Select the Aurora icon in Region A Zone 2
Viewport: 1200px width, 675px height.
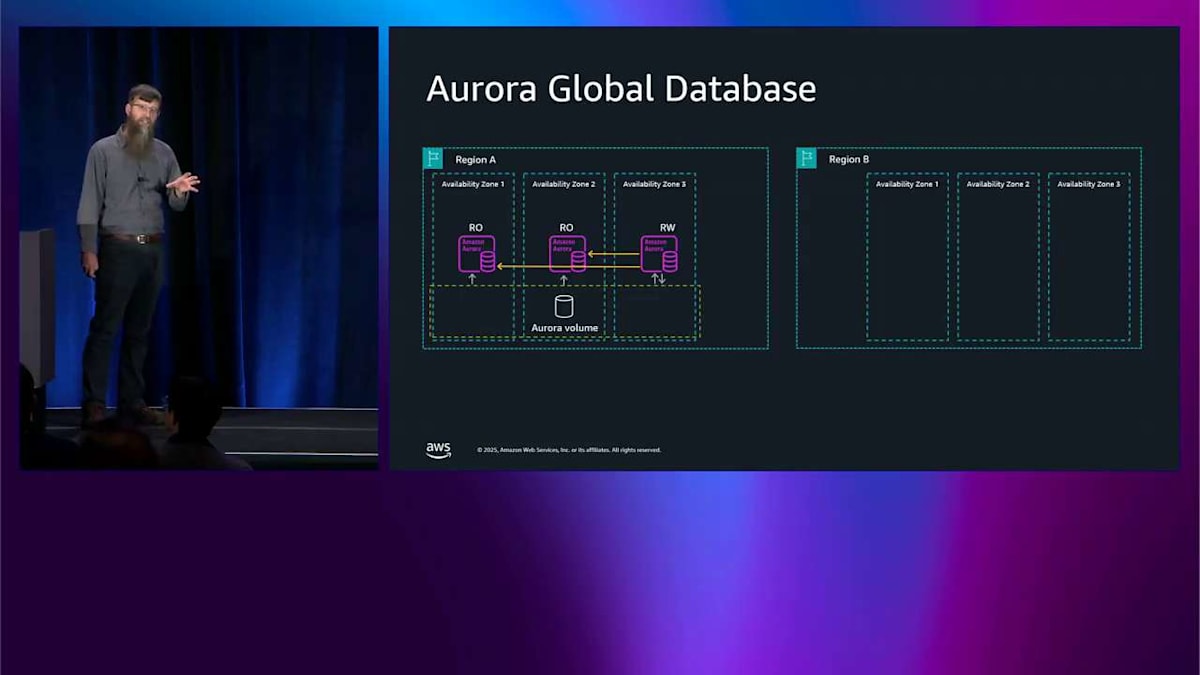pos(568,254)
